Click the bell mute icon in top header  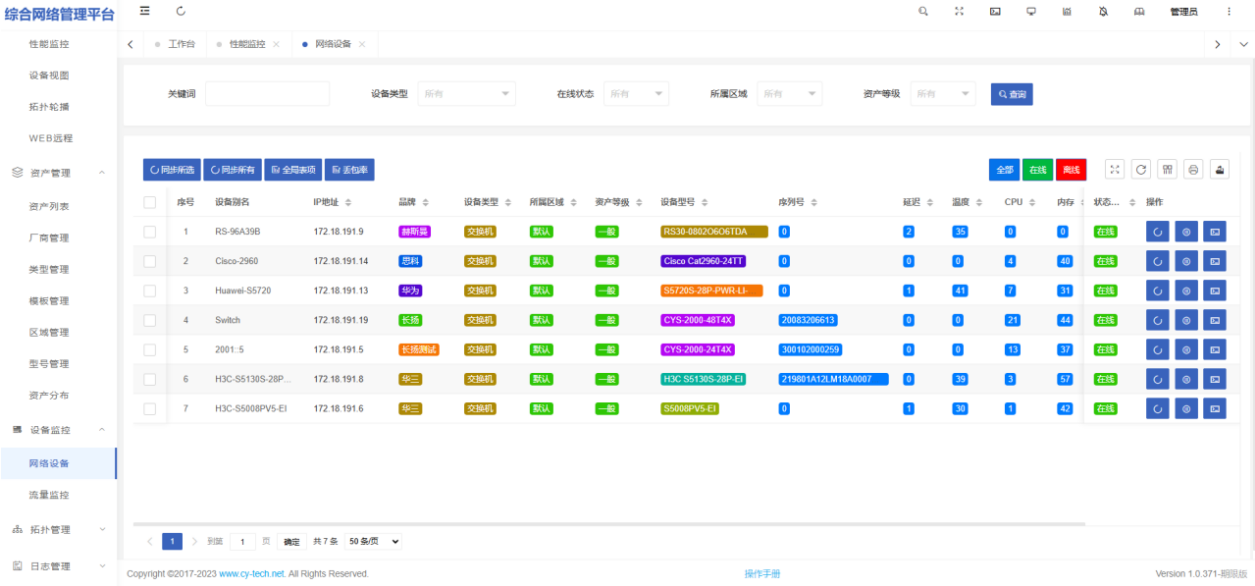[1103, 12]
